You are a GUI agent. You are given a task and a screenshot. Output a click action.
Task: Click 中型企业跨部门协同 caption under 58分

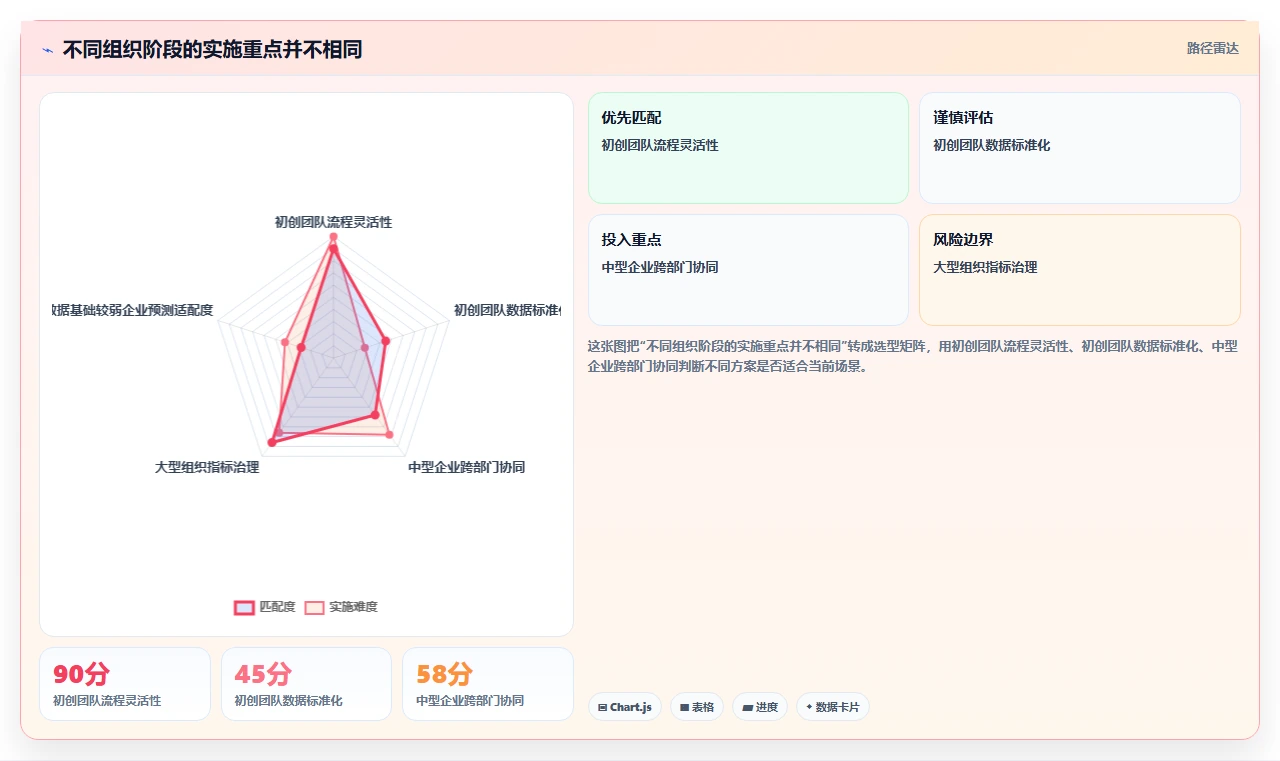470,701
